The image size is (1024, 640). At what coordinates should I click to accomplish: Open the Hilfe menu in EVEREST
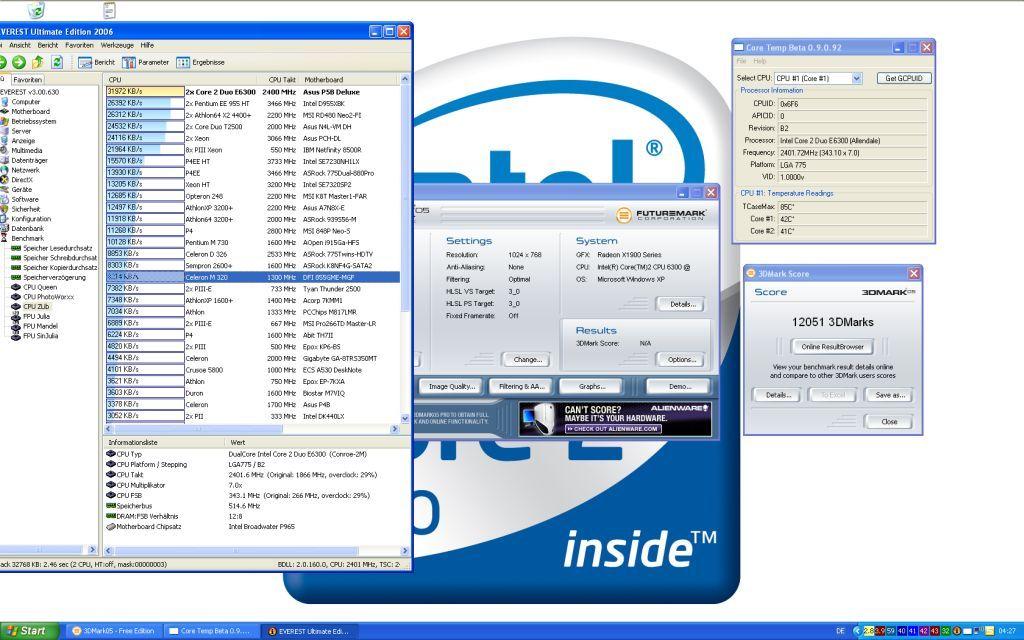(147, 45)
